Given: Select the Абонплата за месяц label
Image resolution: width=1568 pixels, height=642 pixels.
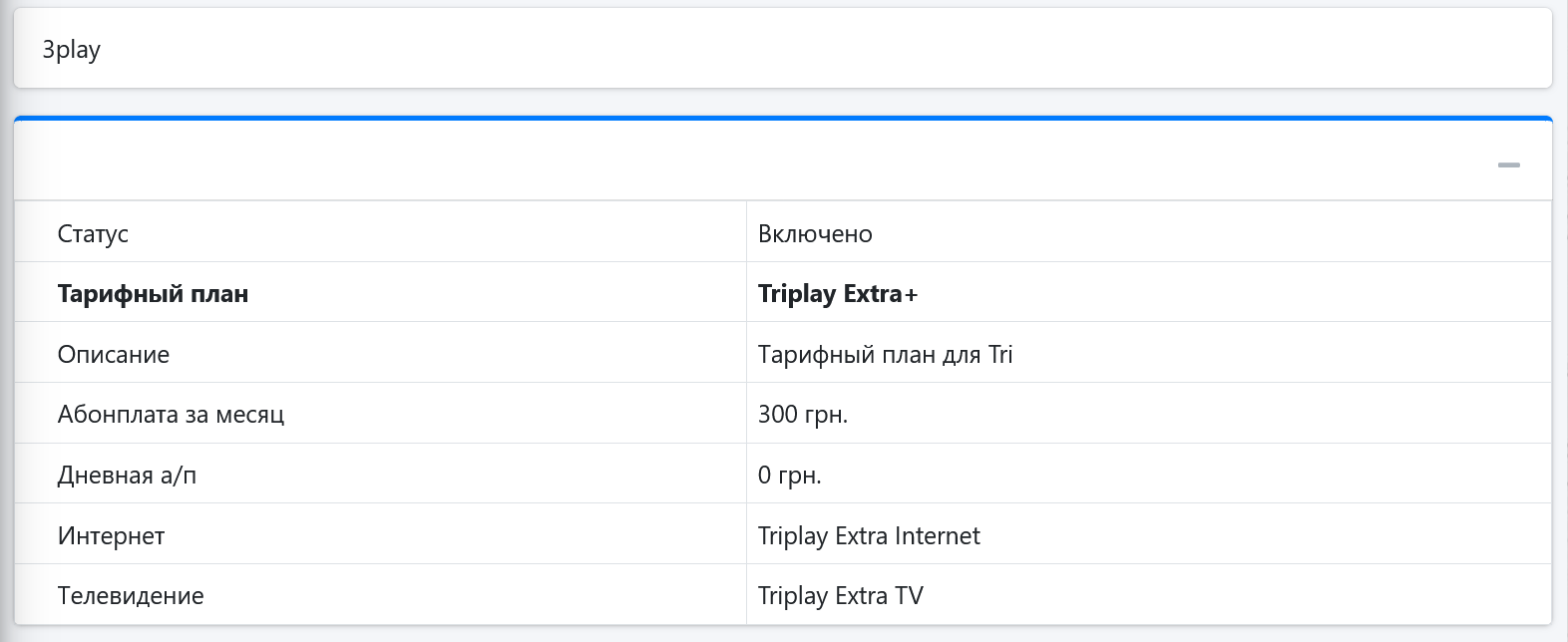Looking at the screenshot, I should coord(171,415).
